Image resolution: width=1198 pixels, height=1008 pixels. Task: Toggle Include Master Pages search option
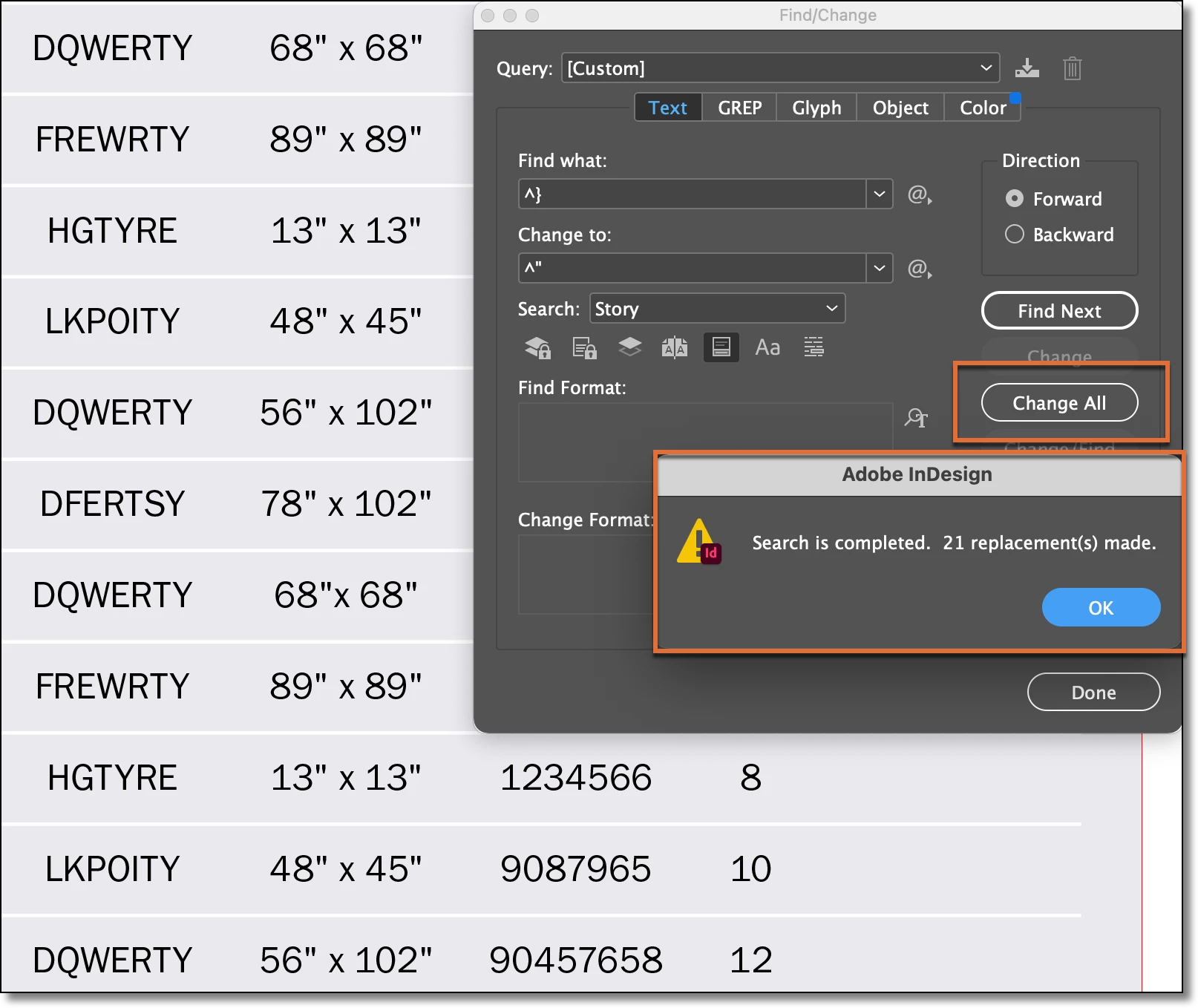click(x=675, y=347)
